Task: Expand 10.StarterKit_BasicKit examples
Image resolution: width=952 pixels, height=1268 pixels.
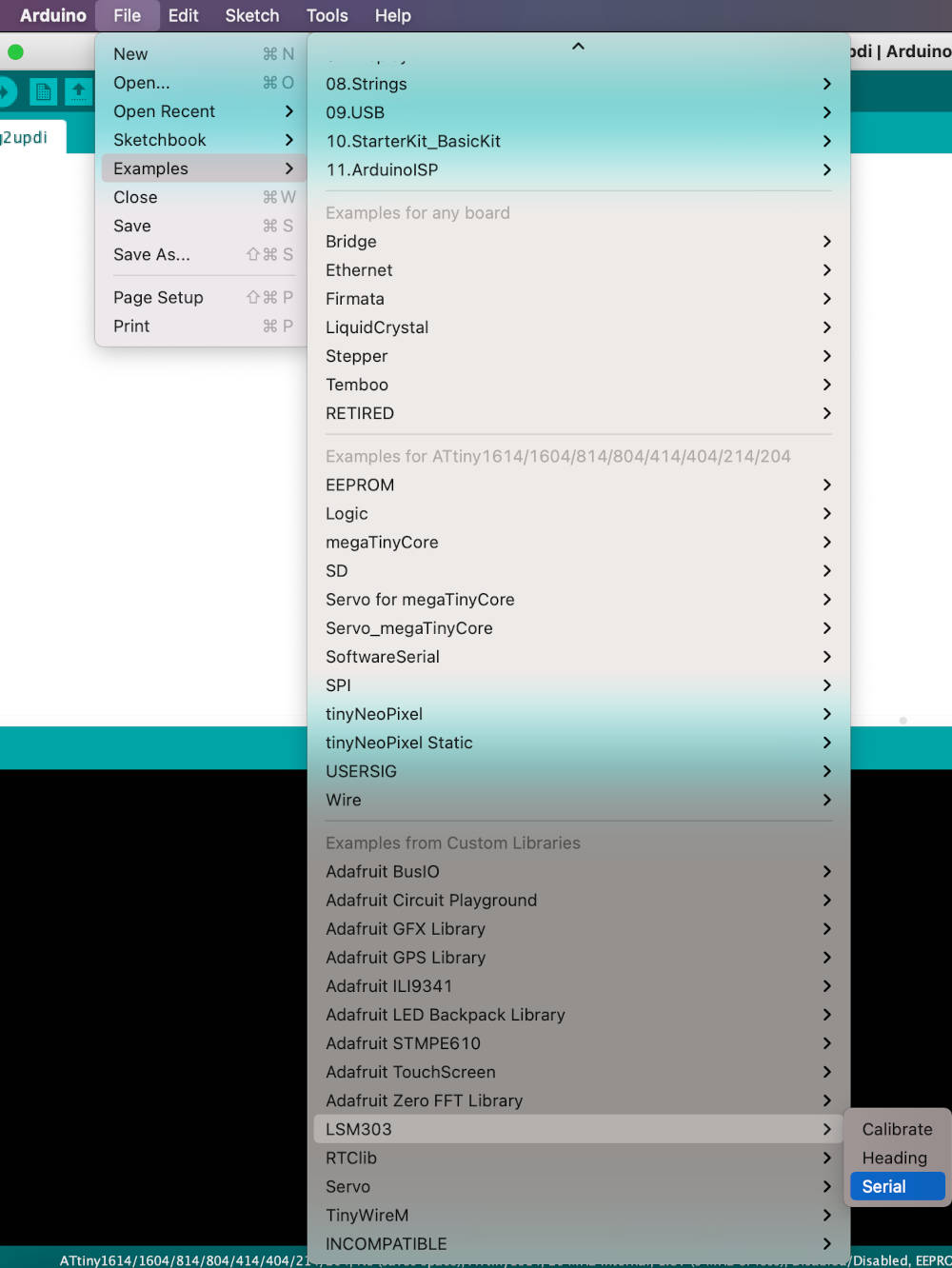Action: pos(578,141)
